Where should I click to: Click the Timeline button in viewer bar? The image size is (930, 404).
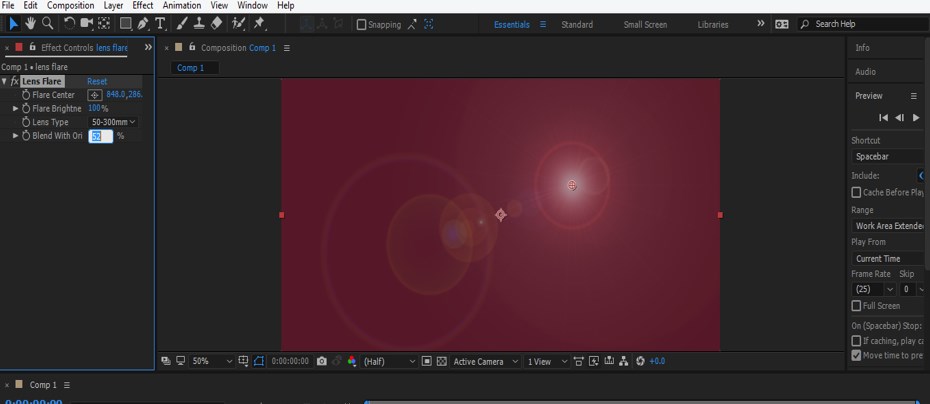coord(609,361)
